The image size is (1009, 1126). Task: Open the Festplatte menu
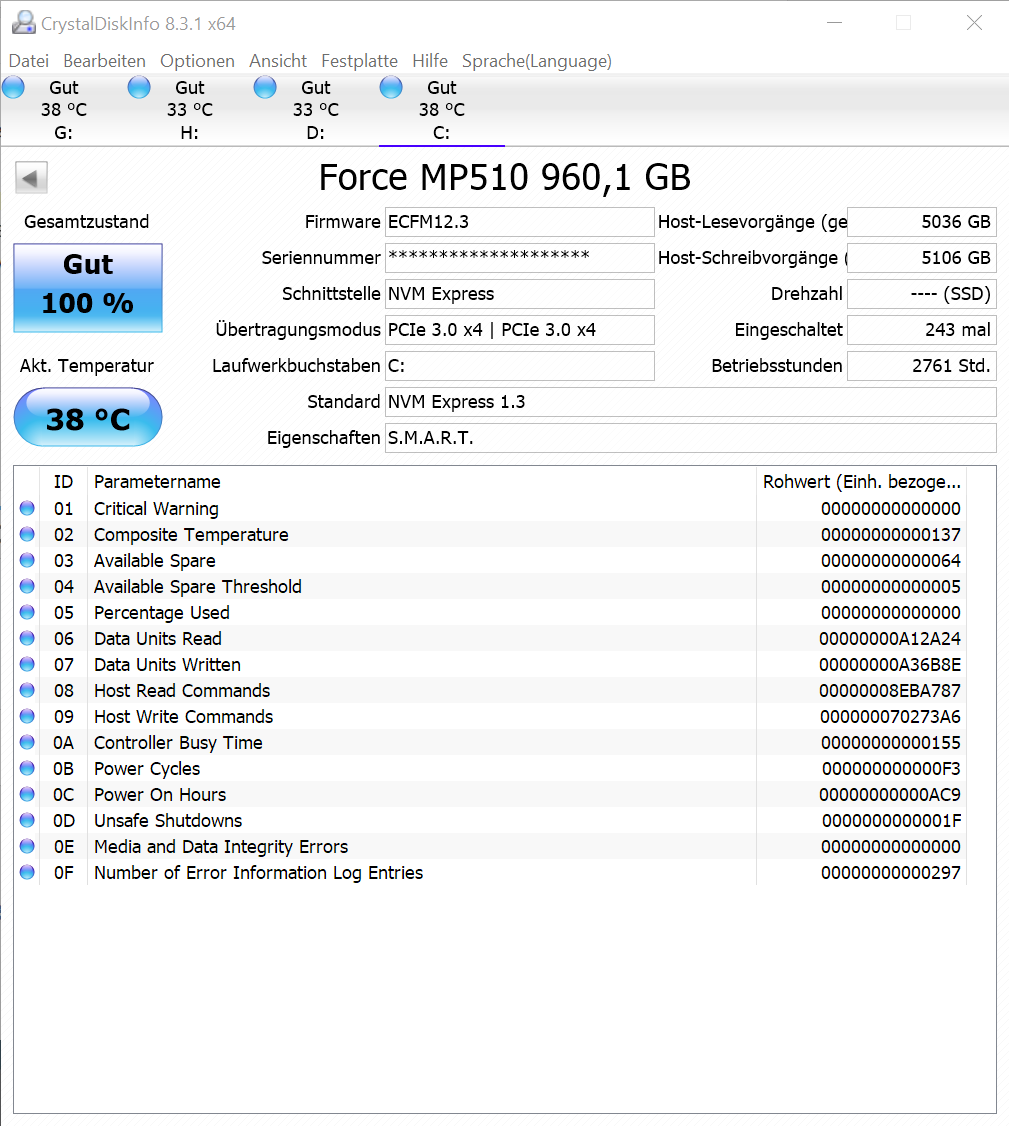click(x=360, y=61)
